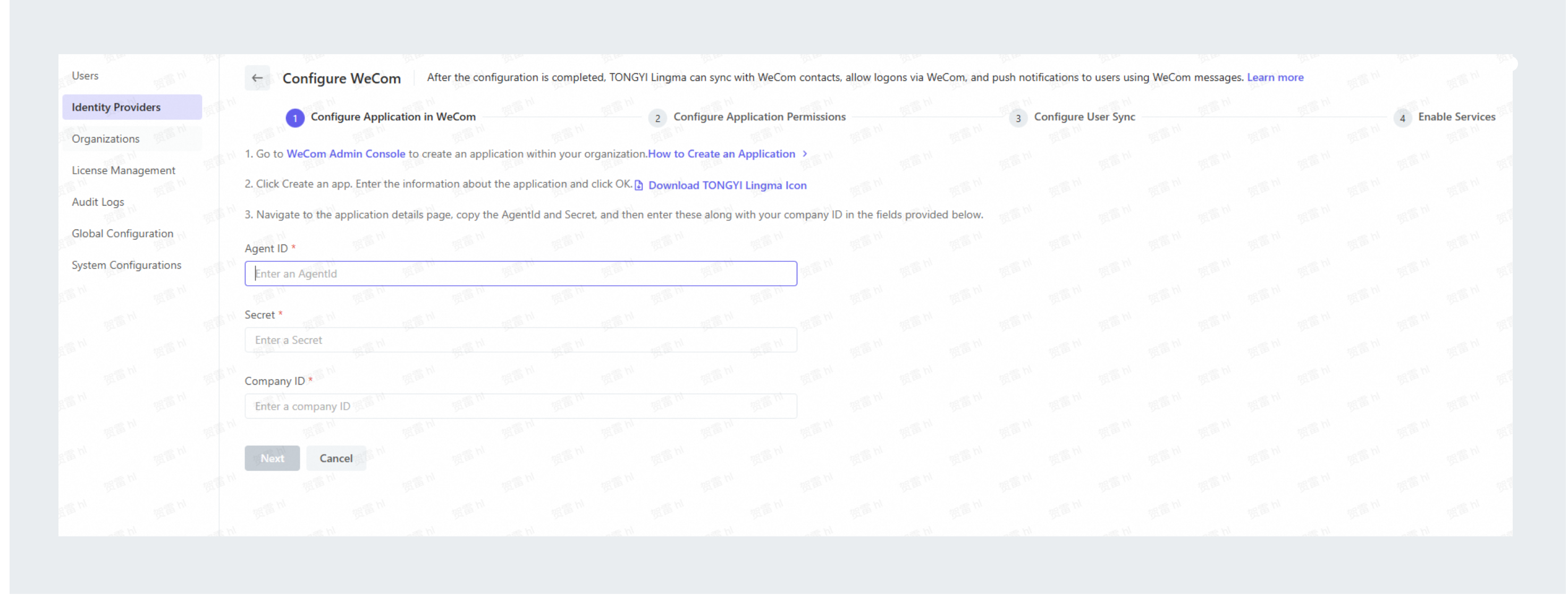Select Configure User Sync step label

coord(1085,117)
